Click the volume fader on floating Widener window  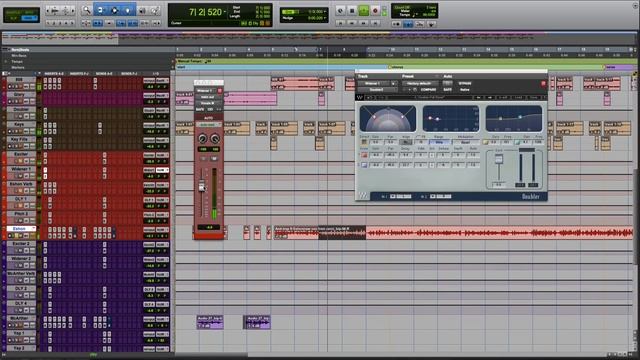coord(202,187)
